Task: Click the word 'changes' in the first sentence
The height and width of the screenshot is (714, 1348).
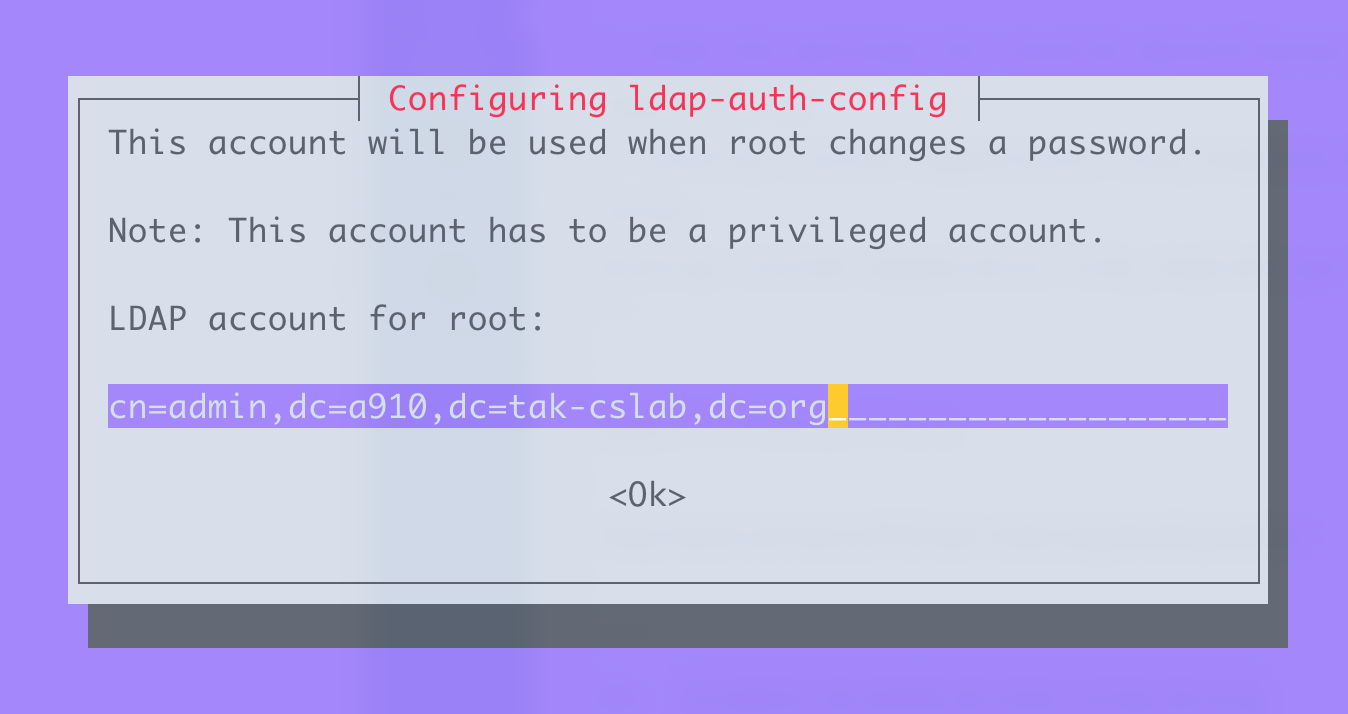Action: (x=897, y=143)
